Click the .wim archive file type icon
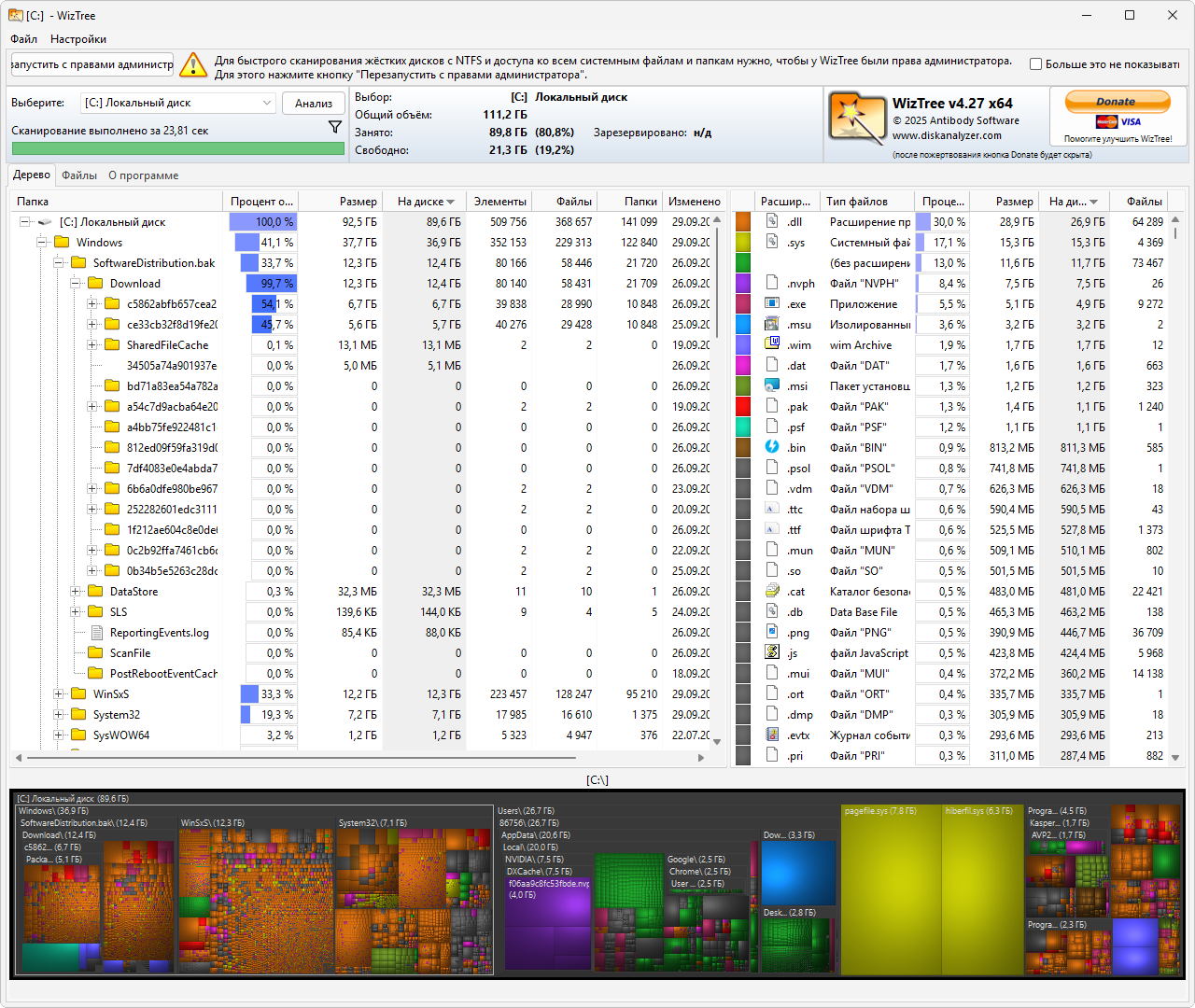1195x1008 pixels. point(772,344)
